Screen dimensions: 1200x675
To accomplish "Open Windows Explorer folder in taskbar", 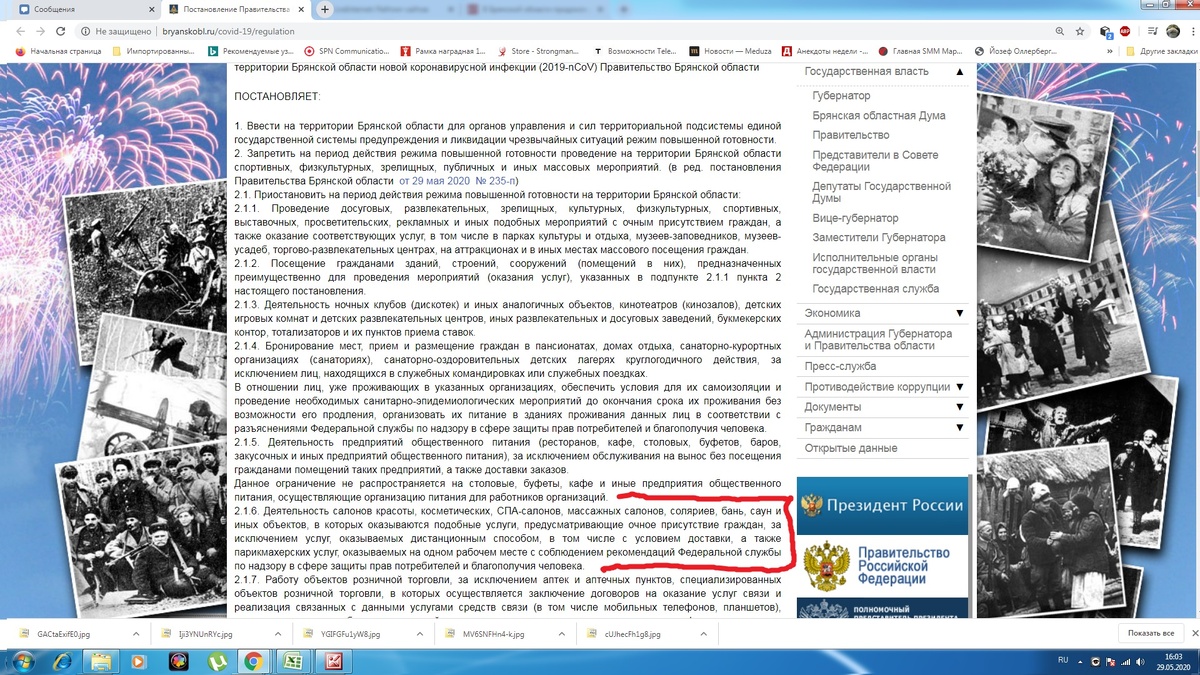I will (102, 660).
